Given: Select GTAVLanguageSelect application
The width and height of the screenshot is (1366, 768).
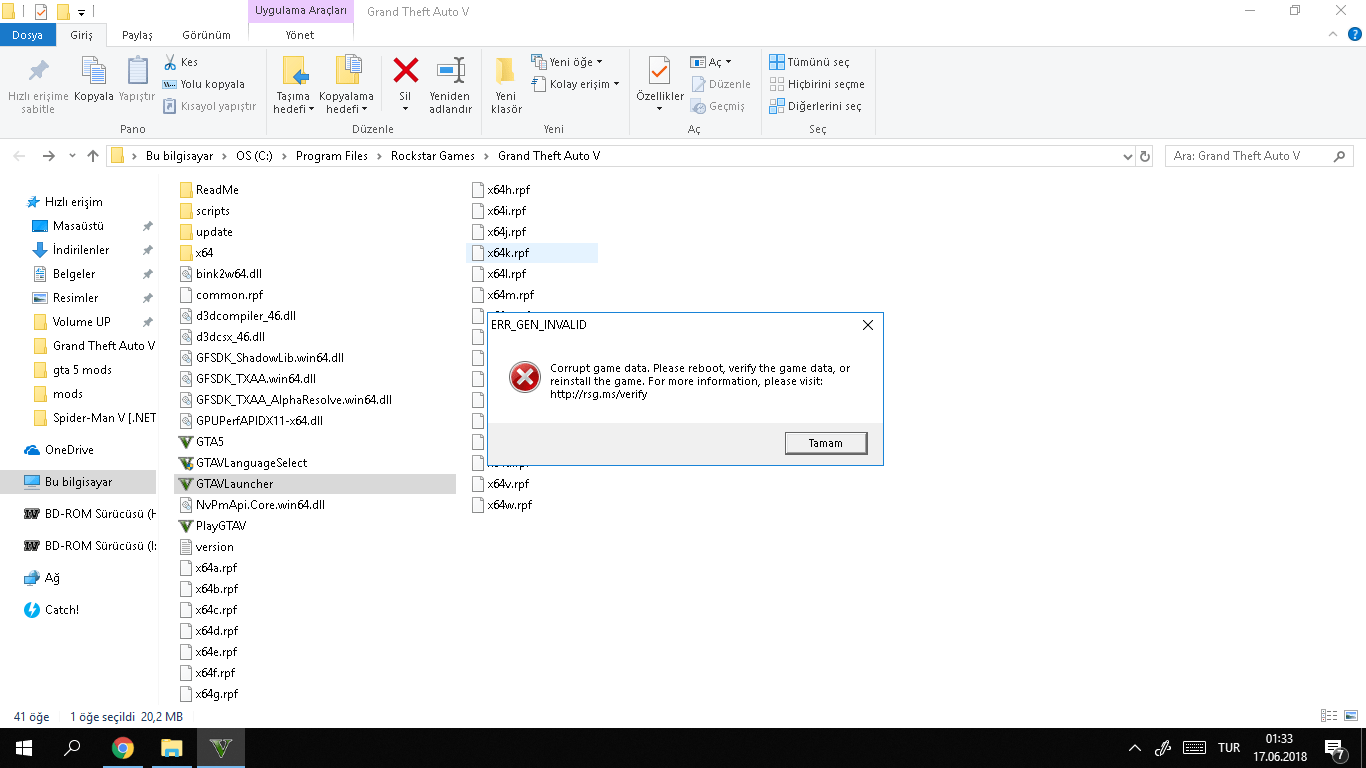Looking at the screenshot, I should tap(251, 463).
